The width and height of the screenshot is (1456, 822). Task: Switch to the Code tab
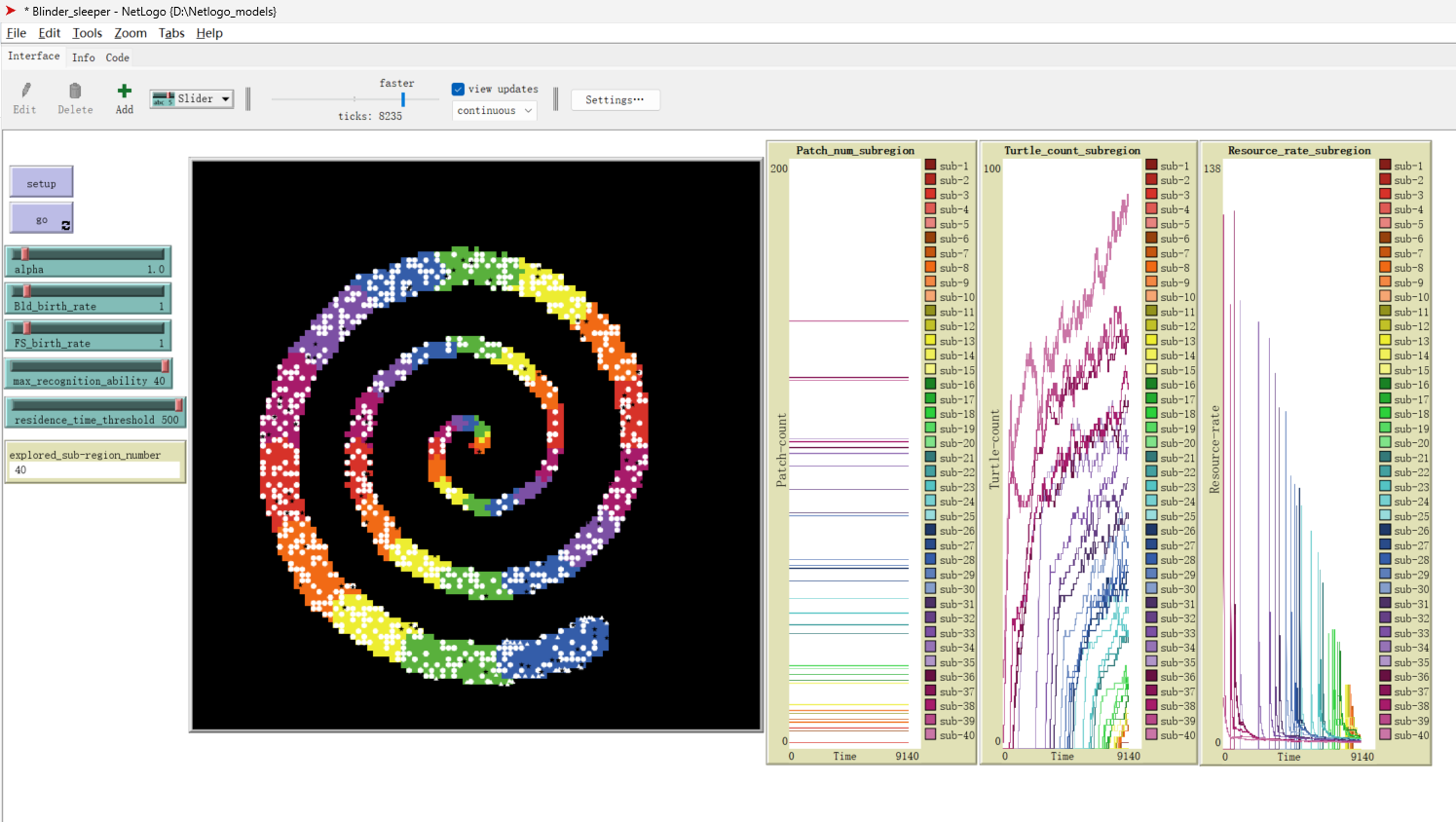[x=117, y=57]
